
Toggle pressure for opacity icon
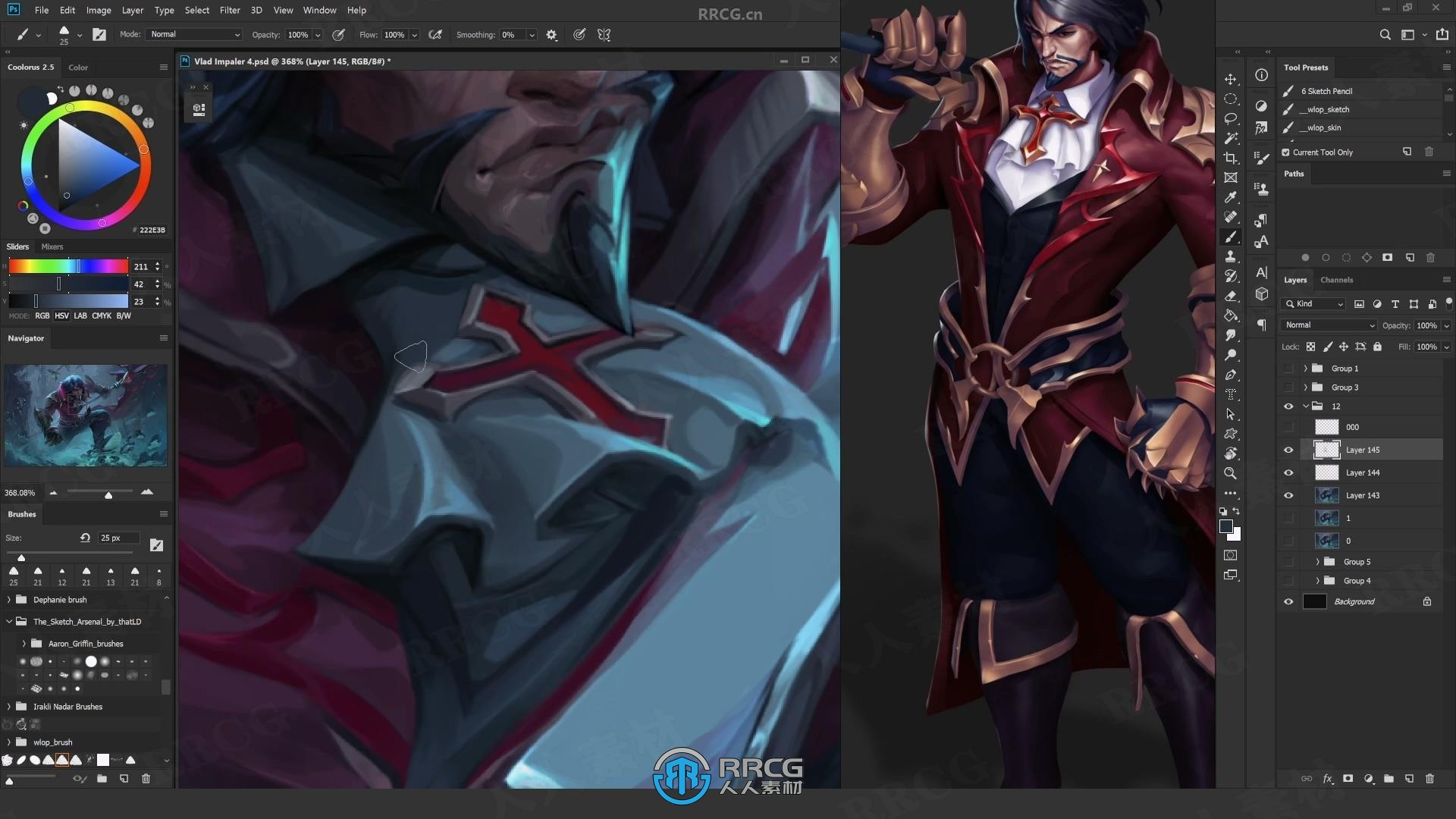point(339,35)
